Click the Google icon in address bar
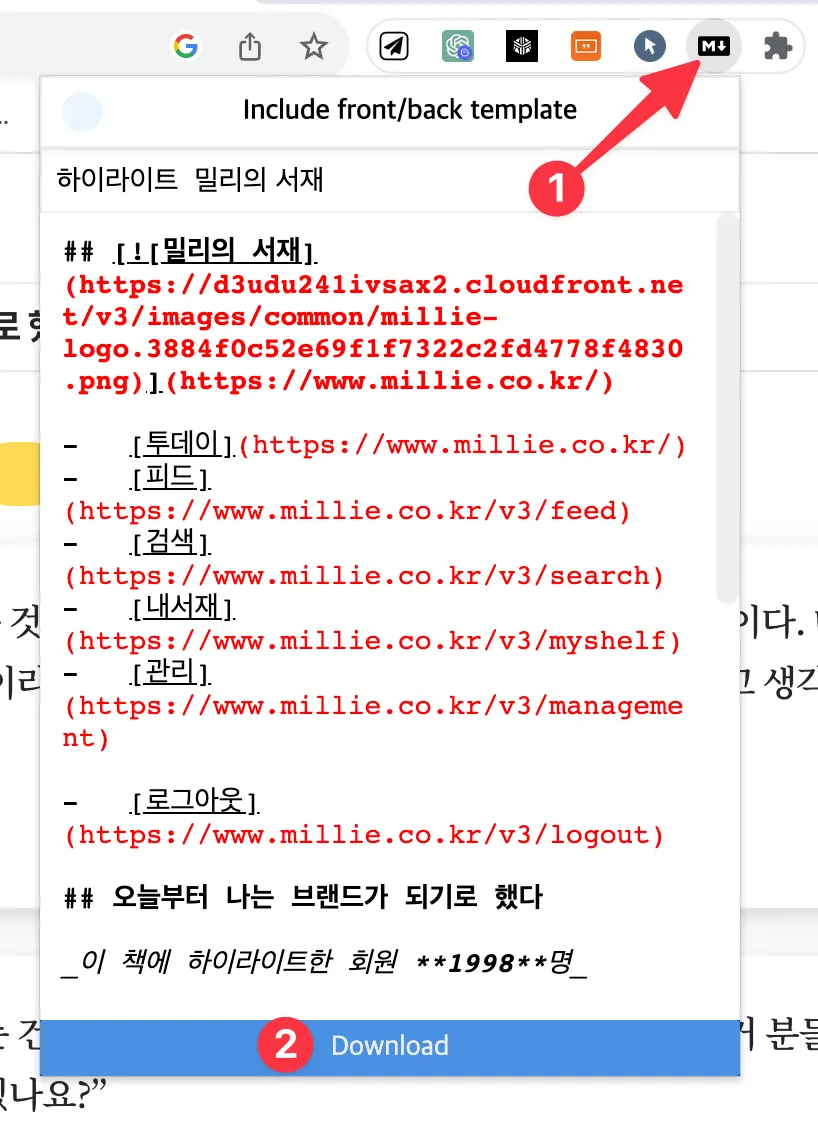This screenshot has height=1134, width=818. point(186,46)
